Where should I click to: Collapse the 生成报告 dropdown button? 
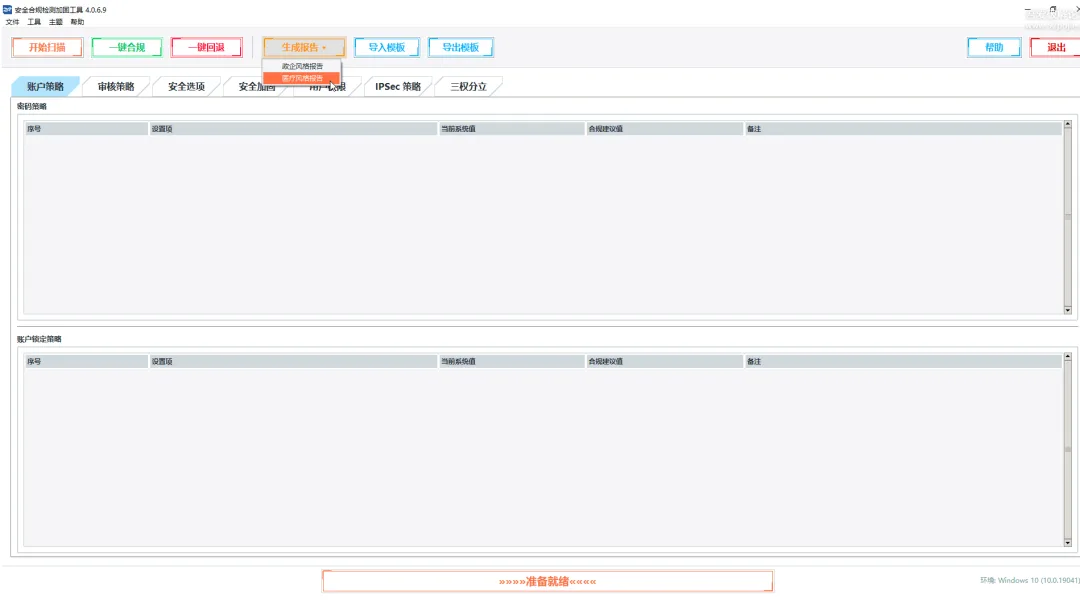tap(304, 48)
